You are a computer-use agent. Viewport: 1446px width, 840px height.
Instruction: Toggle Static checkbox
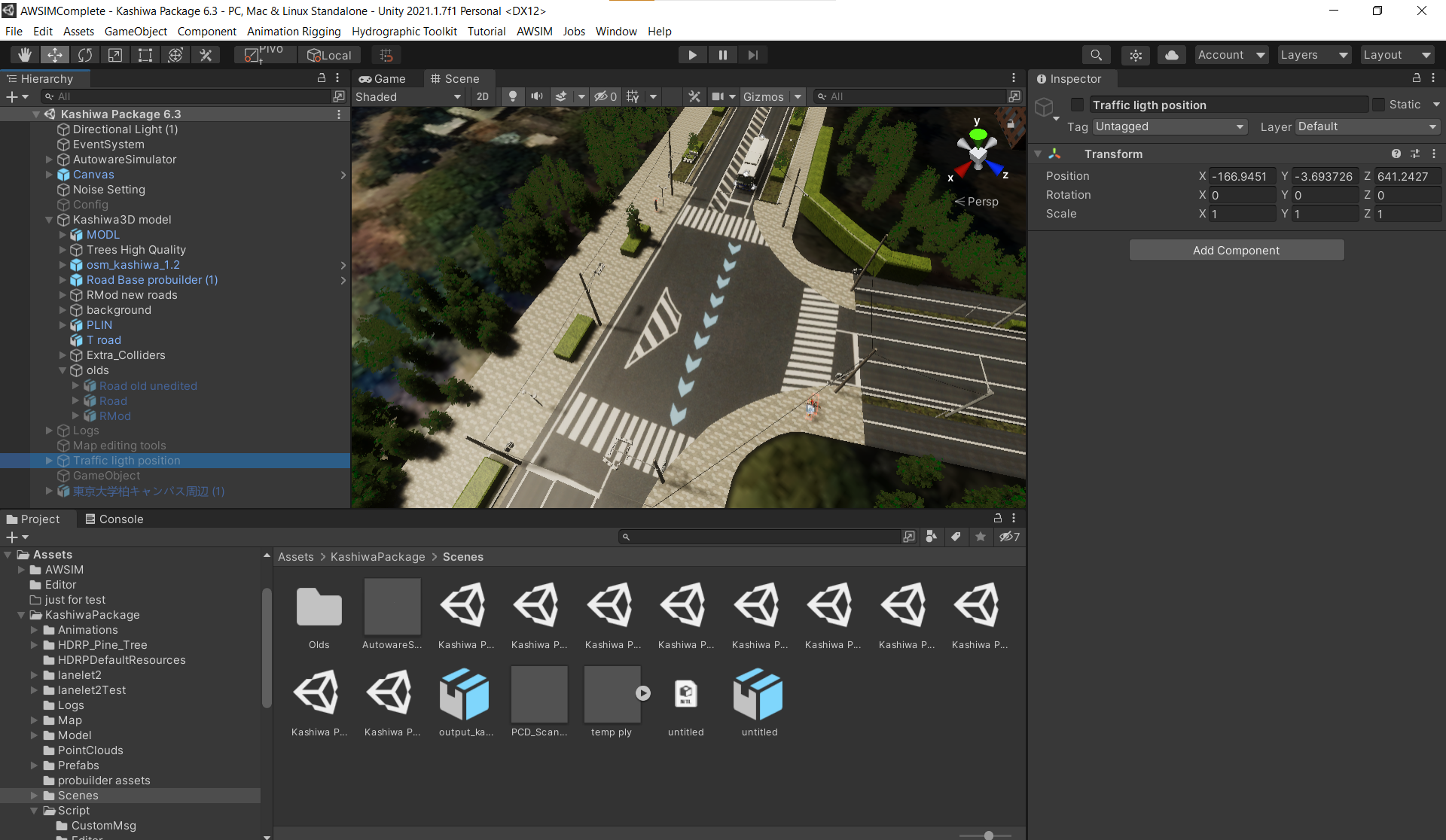pos(1378,105)
